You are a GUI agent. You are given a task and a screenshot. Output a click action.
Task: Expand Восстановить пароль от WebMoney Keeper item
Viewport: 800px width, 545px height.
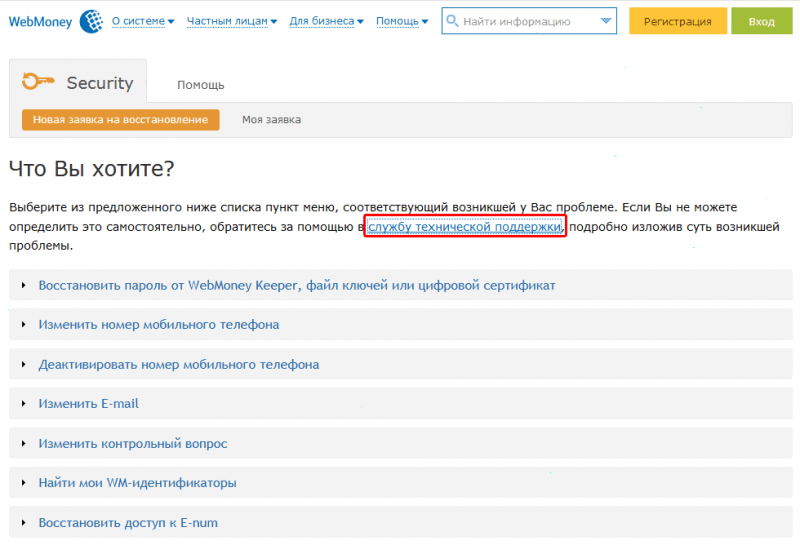click(401, 285)
